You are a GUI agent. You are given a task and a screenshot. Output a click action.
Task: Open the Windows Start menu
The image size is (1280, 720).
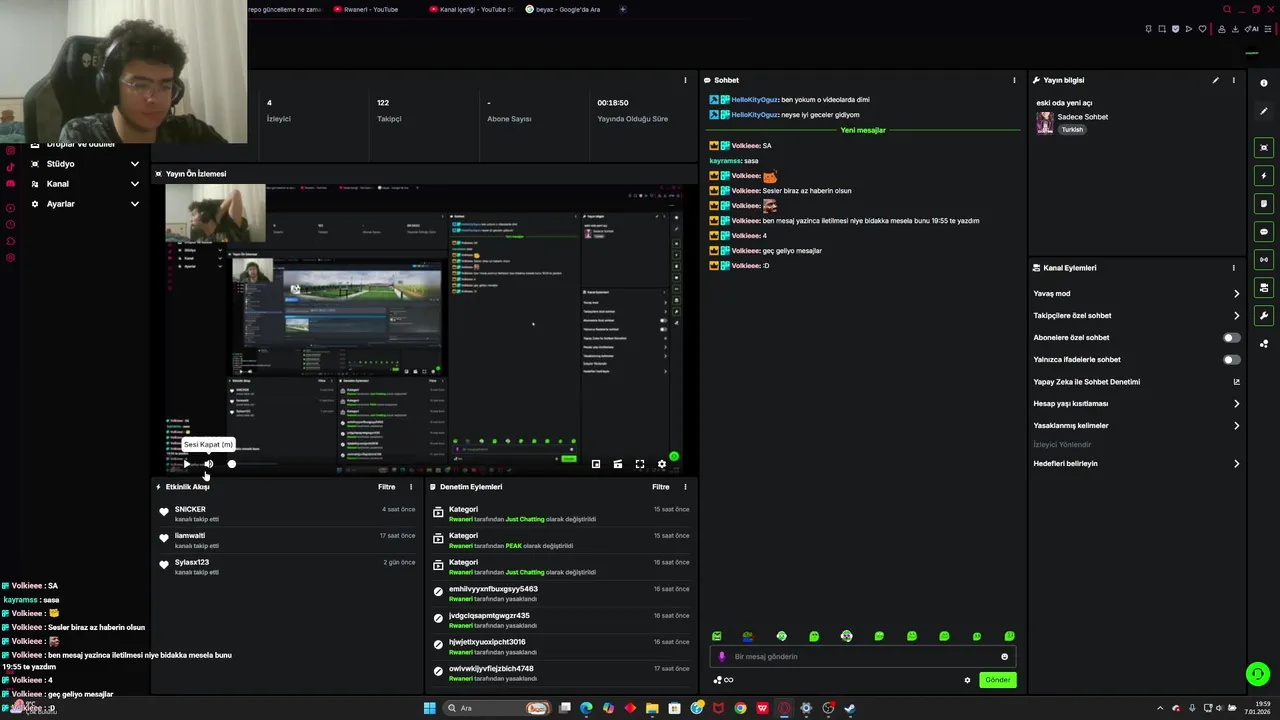[x=430, y=708]
